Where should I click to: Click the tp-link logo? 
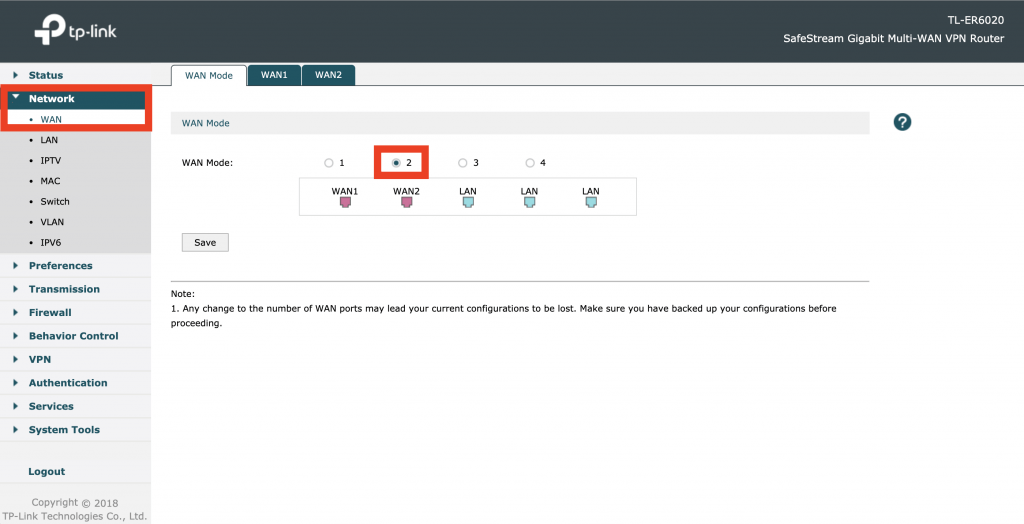(x=76, y=32)
